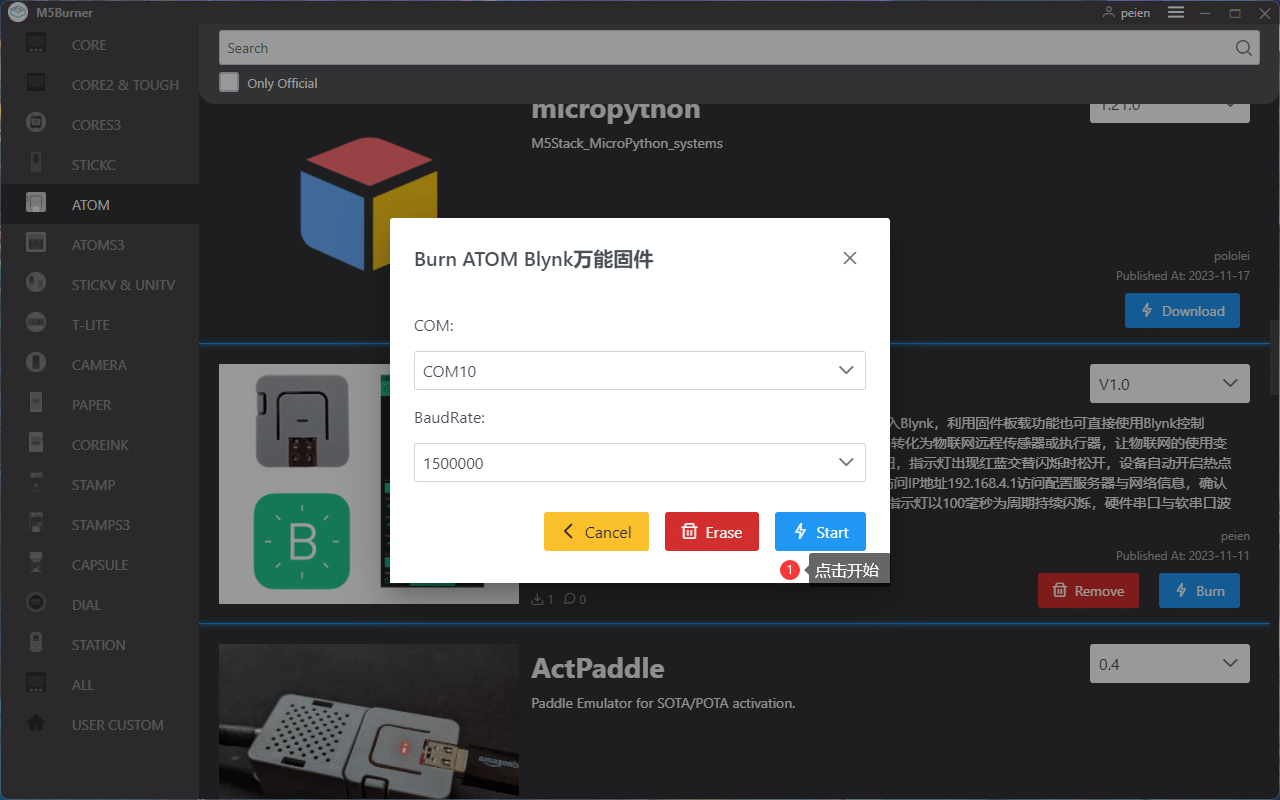Click 'Paddle Emulator for SOTA/POTA activation.' text
The height and width of the screenshot is (800, 1280).
(663, 703)
